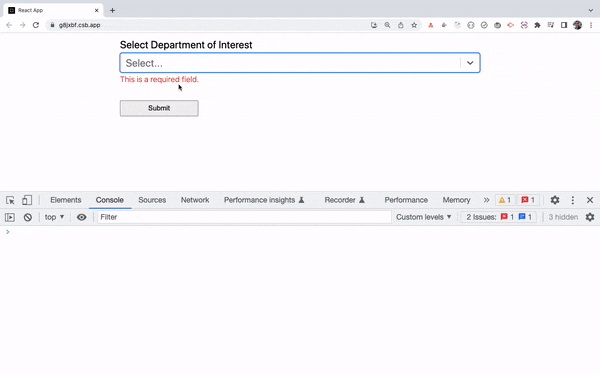Open the top JavaScript context dropdown
Image resolution: width=600 pixels, height=375 pixels.
54,217
